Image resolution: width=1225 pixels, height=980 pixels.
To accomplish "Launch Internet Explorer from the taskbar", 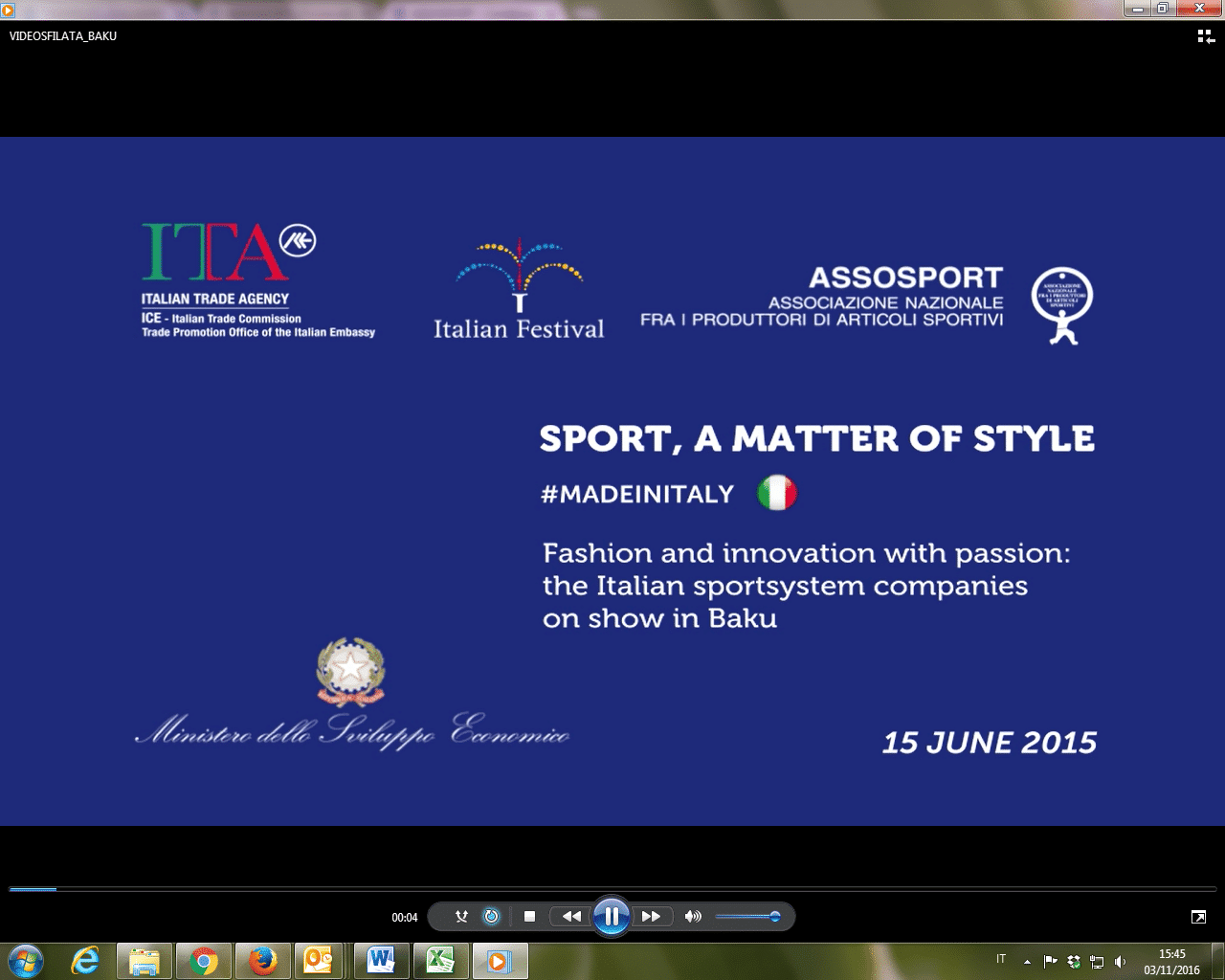I will point(85,960).
